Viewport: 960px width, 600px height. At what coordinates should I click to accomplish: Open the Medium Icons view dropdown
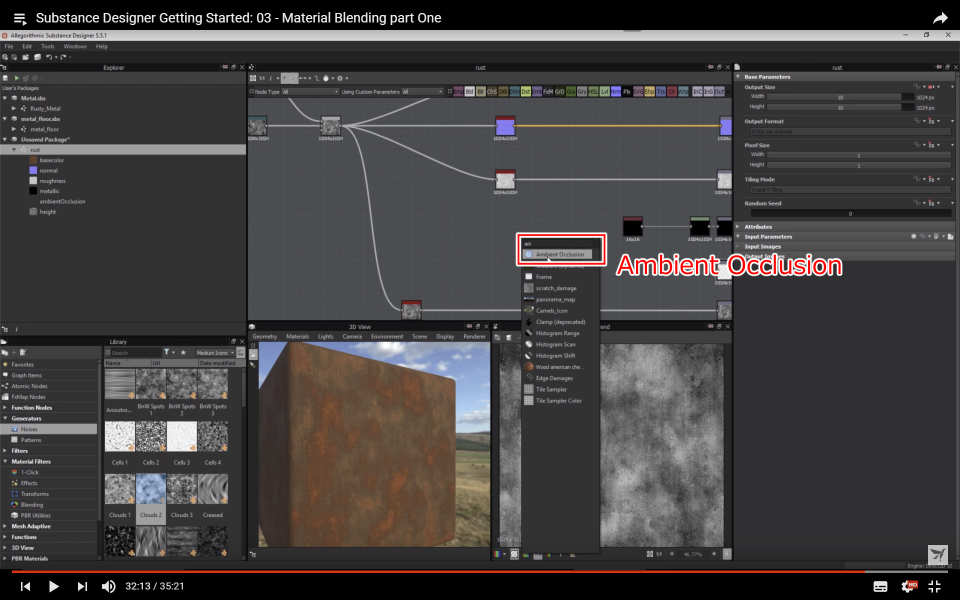[215, 353]
